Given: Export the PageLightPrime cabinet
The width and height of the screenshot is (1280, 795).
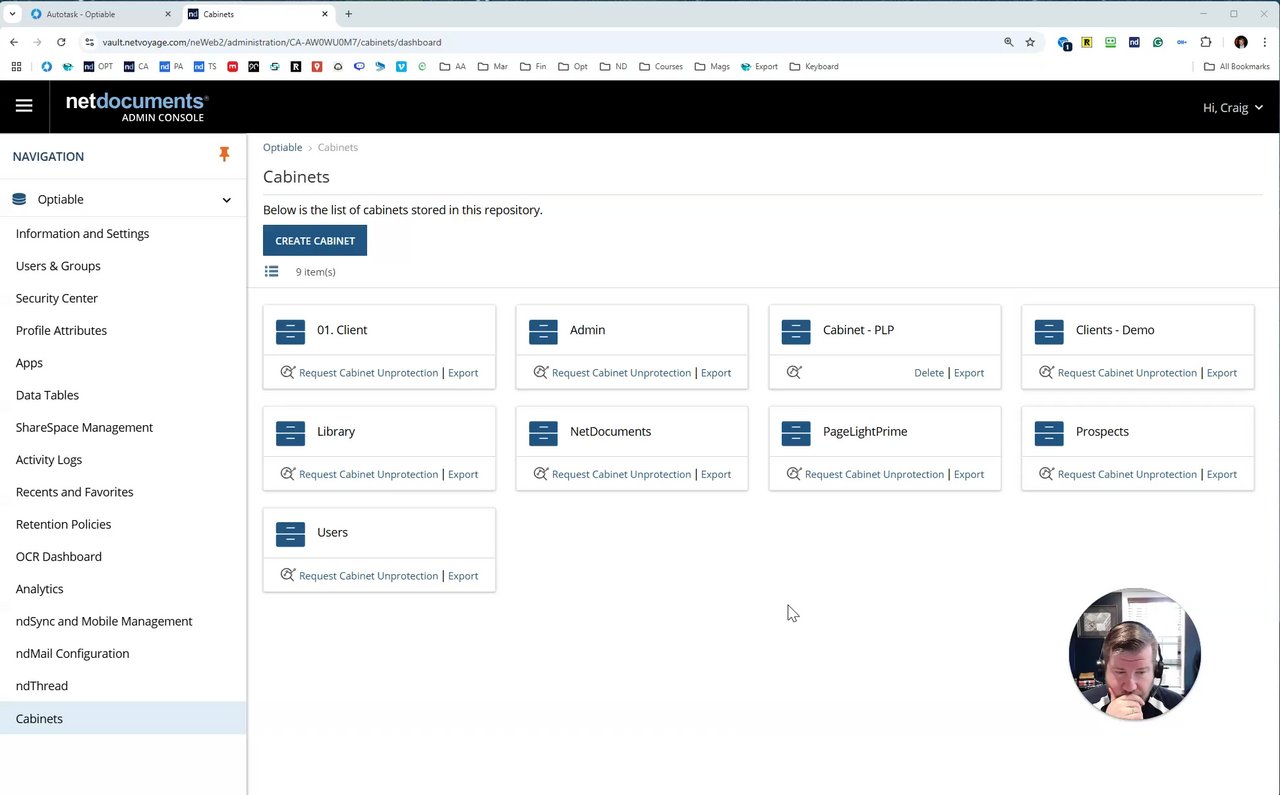Looking at the screenshot, I should [x=969, y=474].
